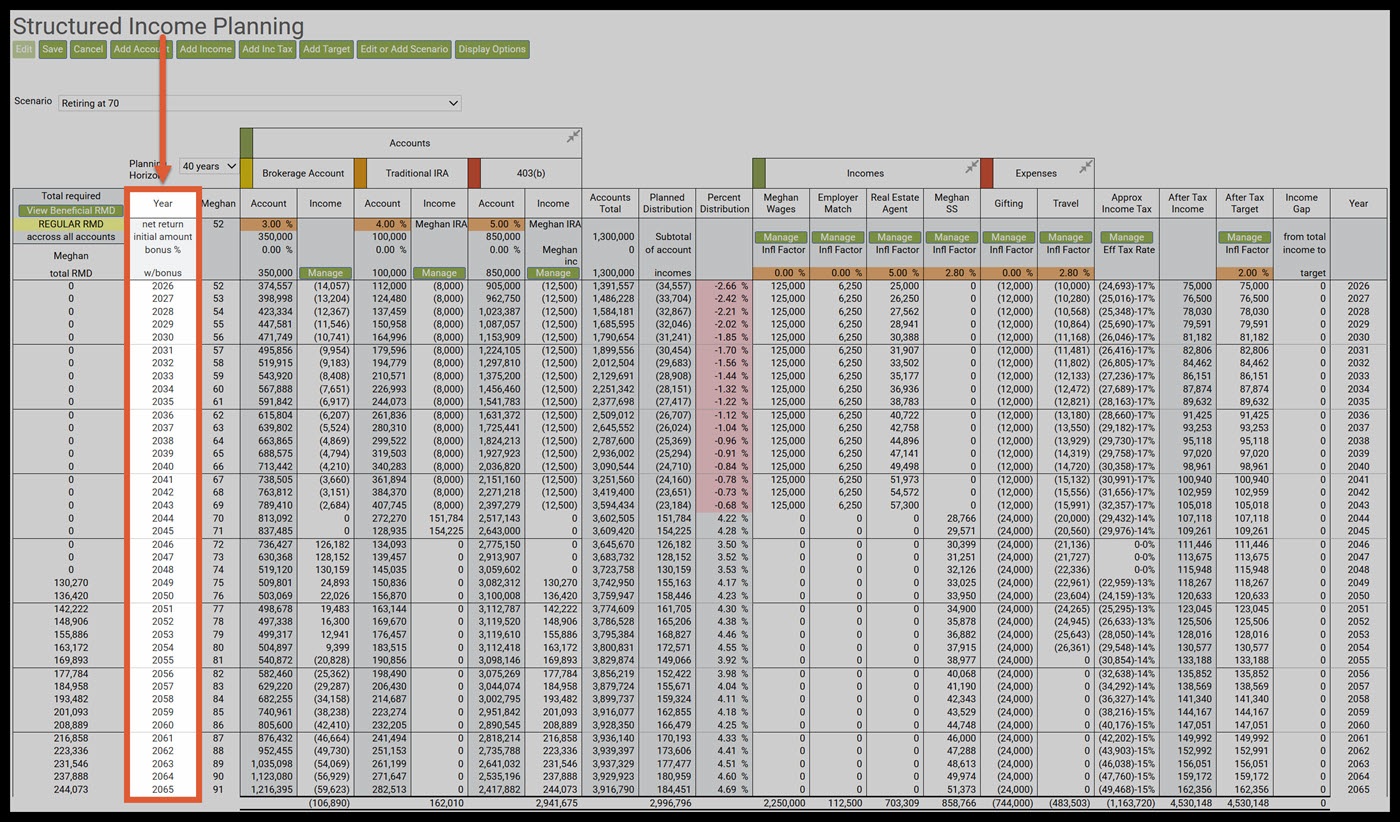Screen dimensions: 1400x823
Task: Manage the Travel expense
Action: [1066, 237]
